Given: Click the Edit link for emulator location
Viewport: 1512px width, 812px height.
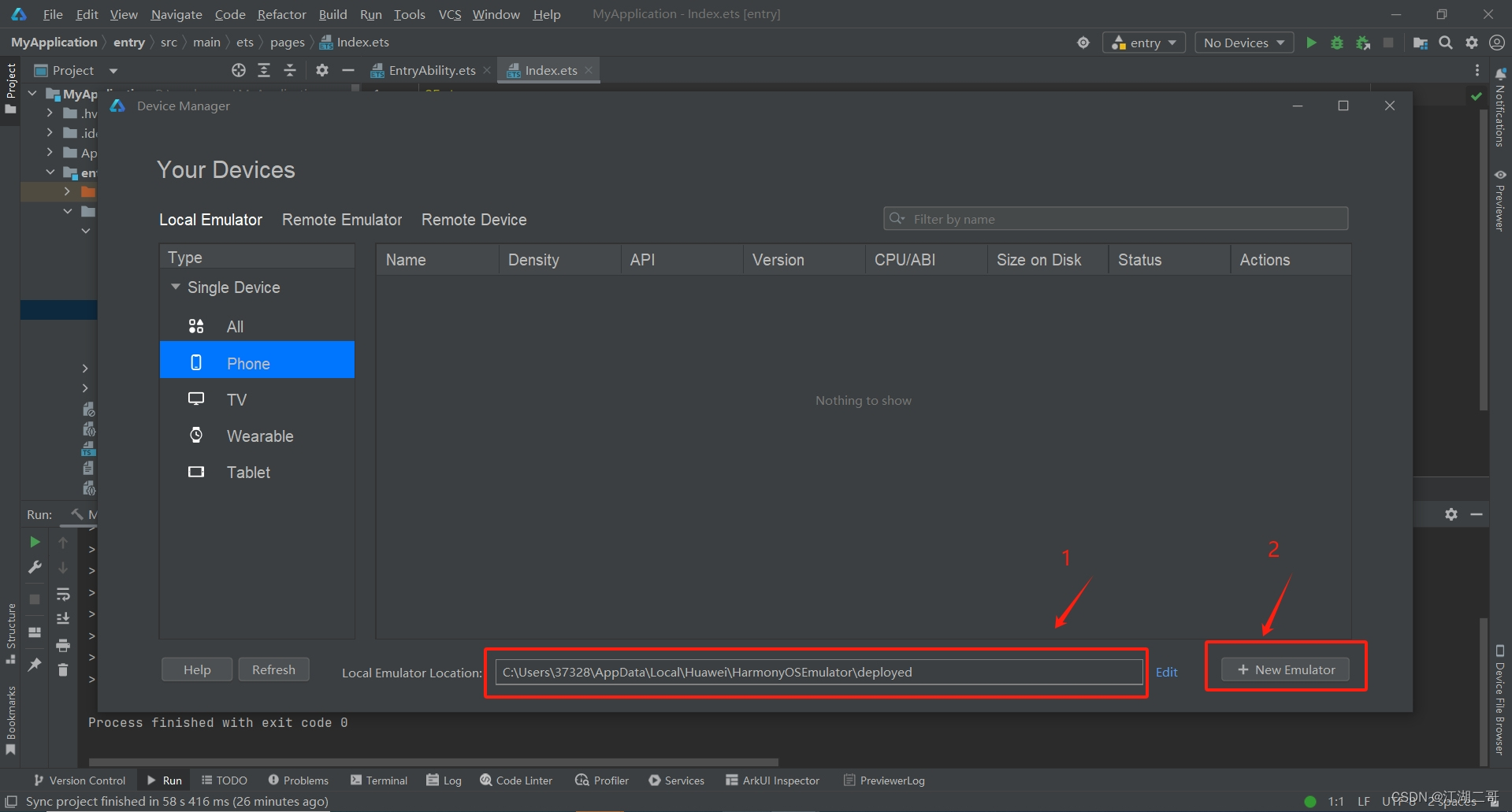Looking at the screenshot, I should 1166,672.
